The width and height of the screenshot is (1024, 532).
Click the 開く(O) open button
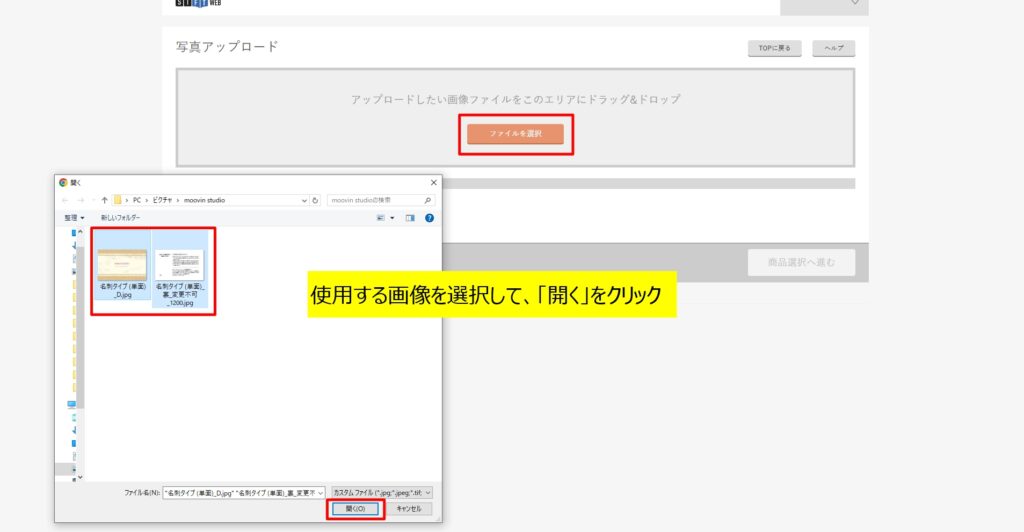(355, 509)
